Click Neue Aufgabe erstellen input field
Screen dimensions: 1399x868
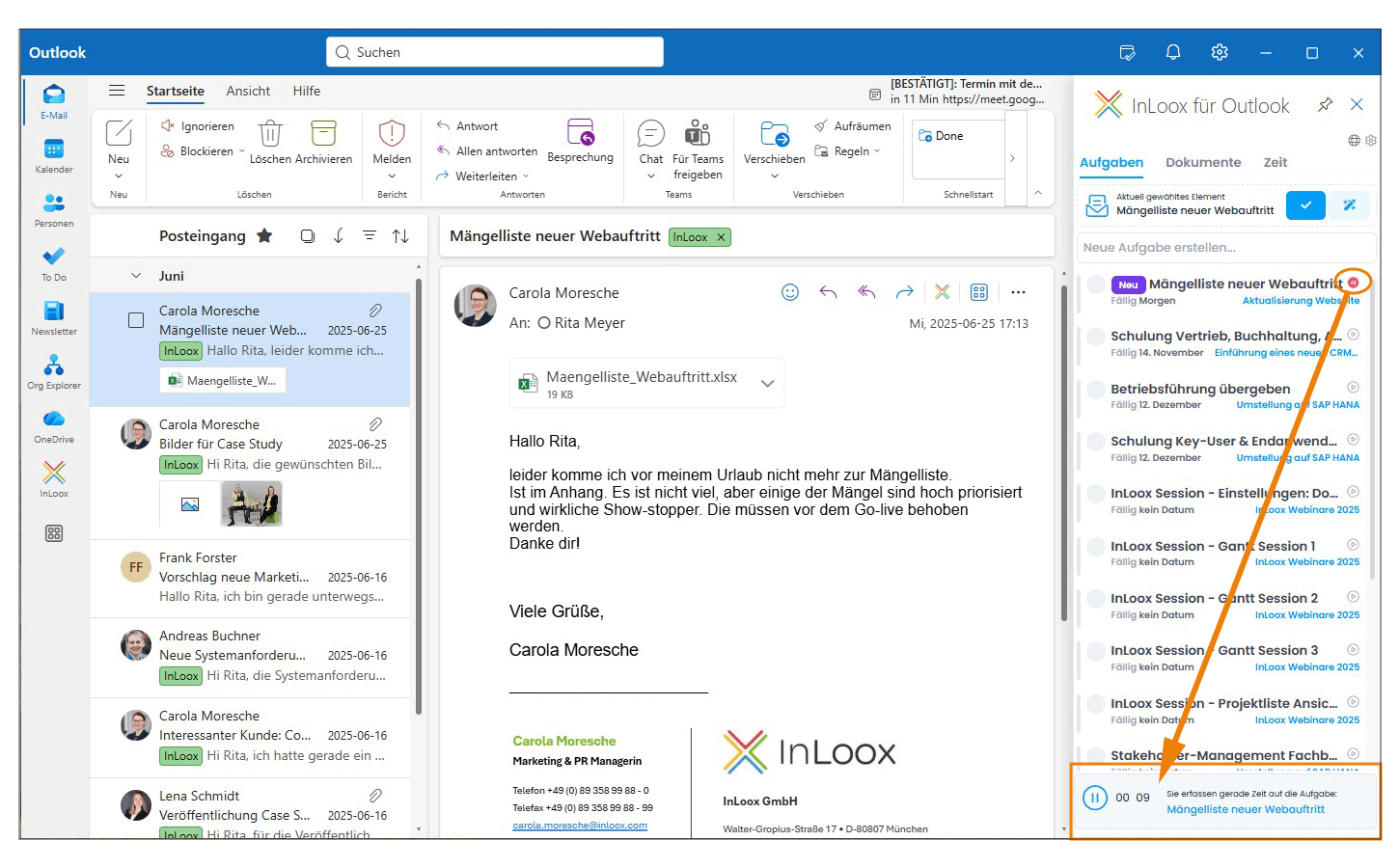point(1225,248)
